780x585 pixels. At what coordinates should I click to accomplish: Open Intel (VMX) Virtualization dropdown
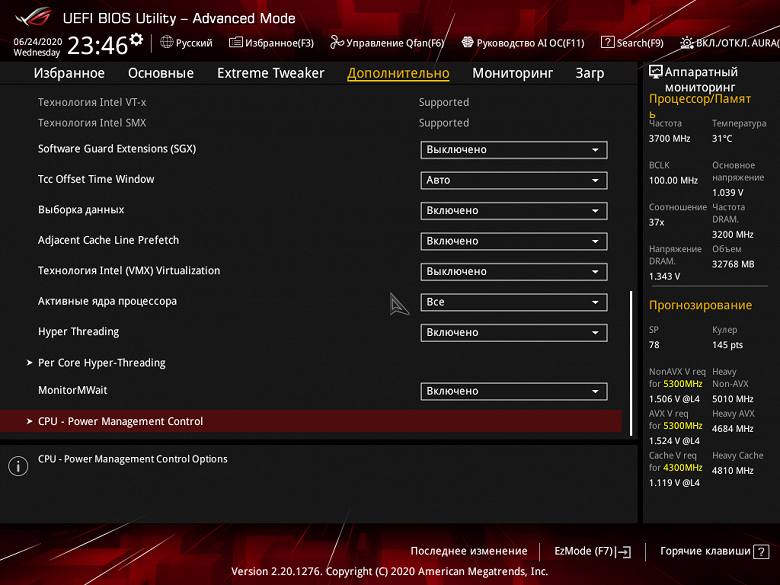[514, 272]
